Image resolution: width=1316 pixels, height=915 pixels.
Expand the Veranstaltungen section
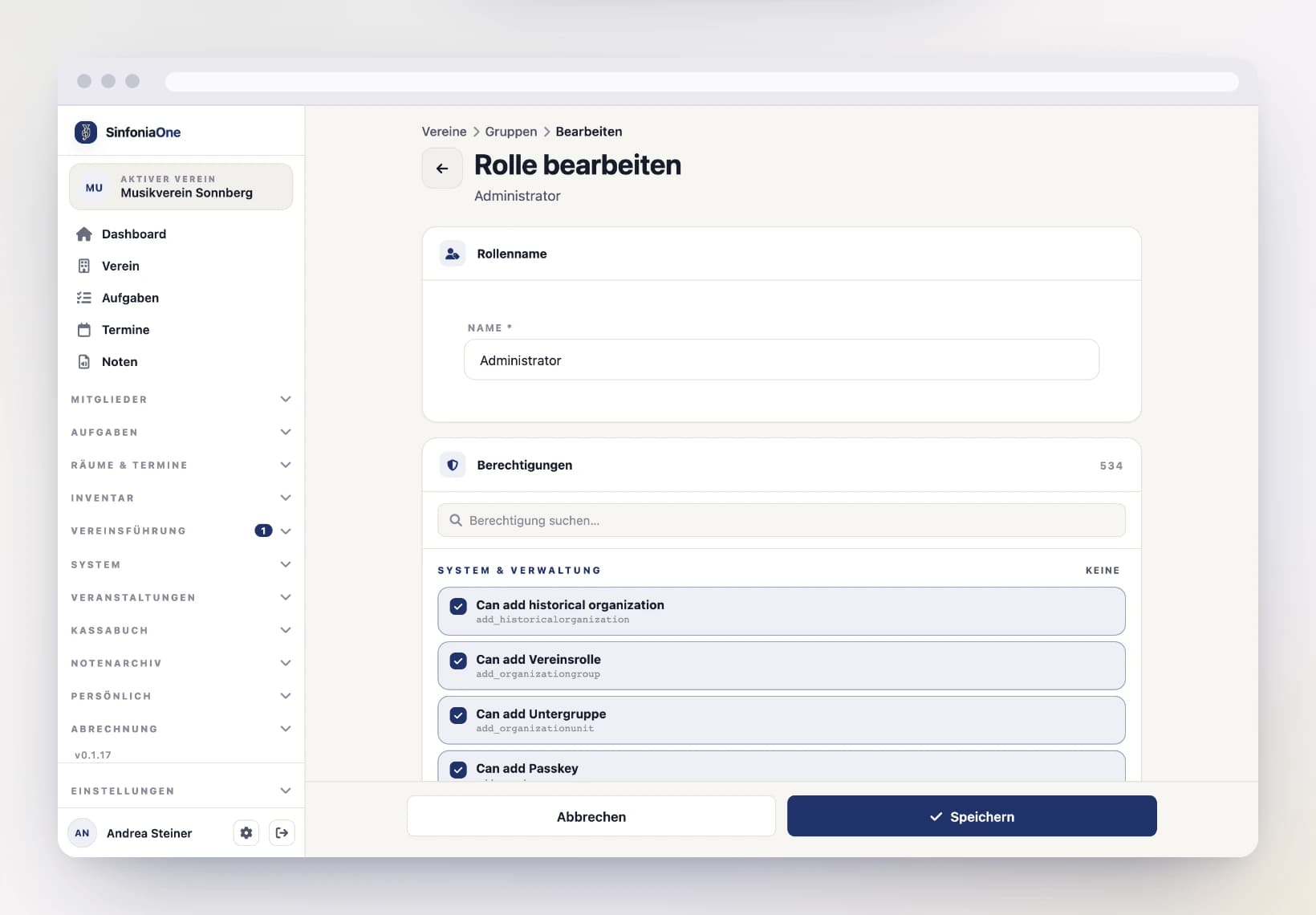181,597
